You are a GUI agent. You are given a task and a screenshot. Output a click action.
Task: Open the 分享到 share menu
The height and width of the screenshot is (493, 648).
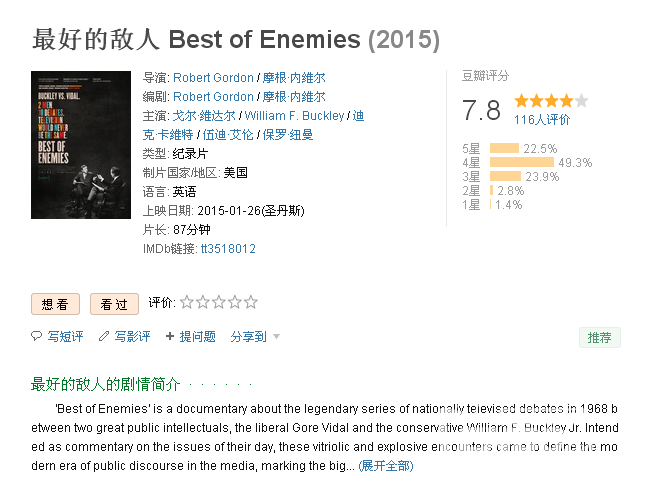click(x=248, y=336)
